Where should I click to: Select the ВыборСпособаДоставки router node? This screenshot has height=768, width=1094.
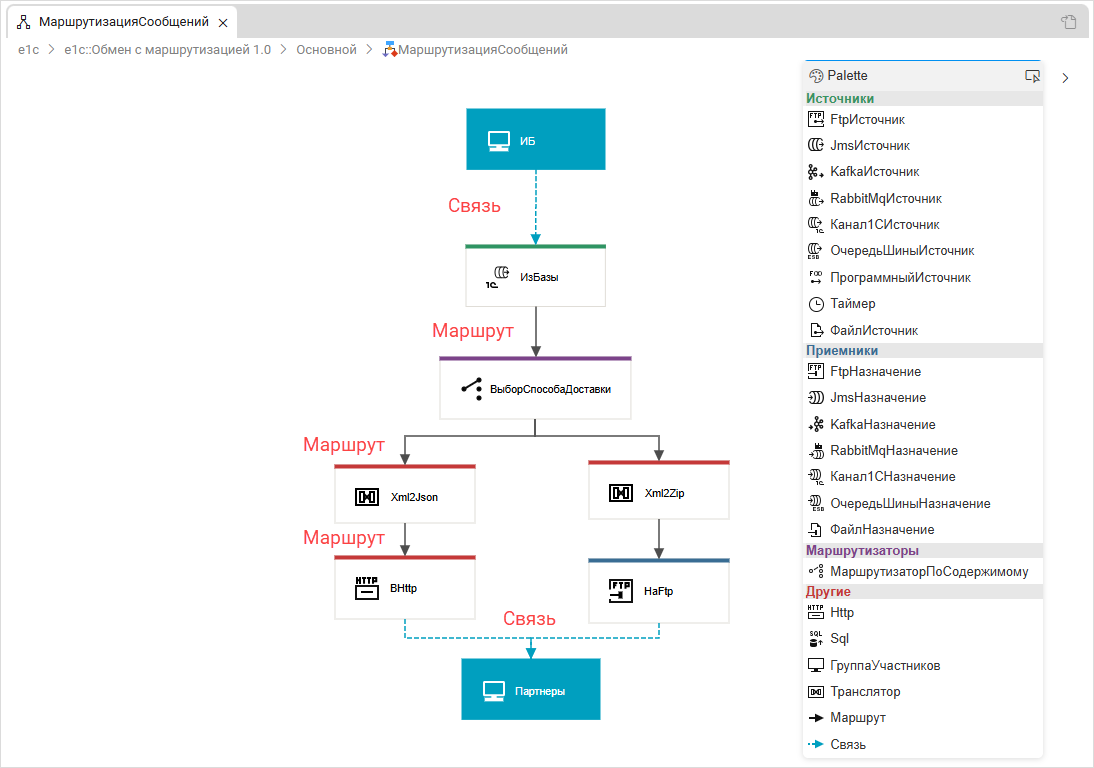[536, 389]
